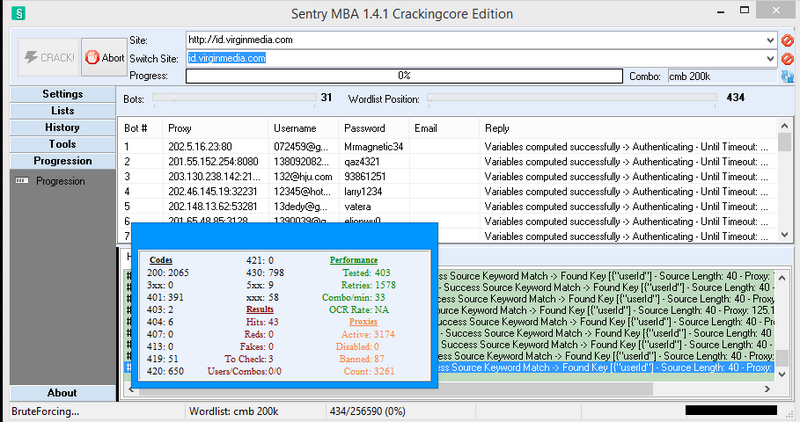Click the Sentry MBA app icon in title bar
Screen dimensions: 800x422
pos(18,13)
